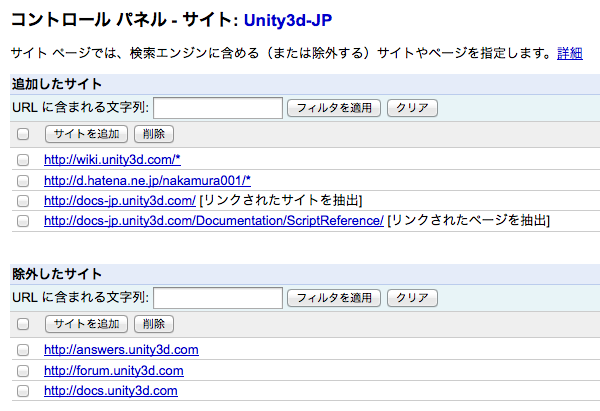
Task: Check the wiki.unity3d.com row checkbox
Action: tap(23, 160)
